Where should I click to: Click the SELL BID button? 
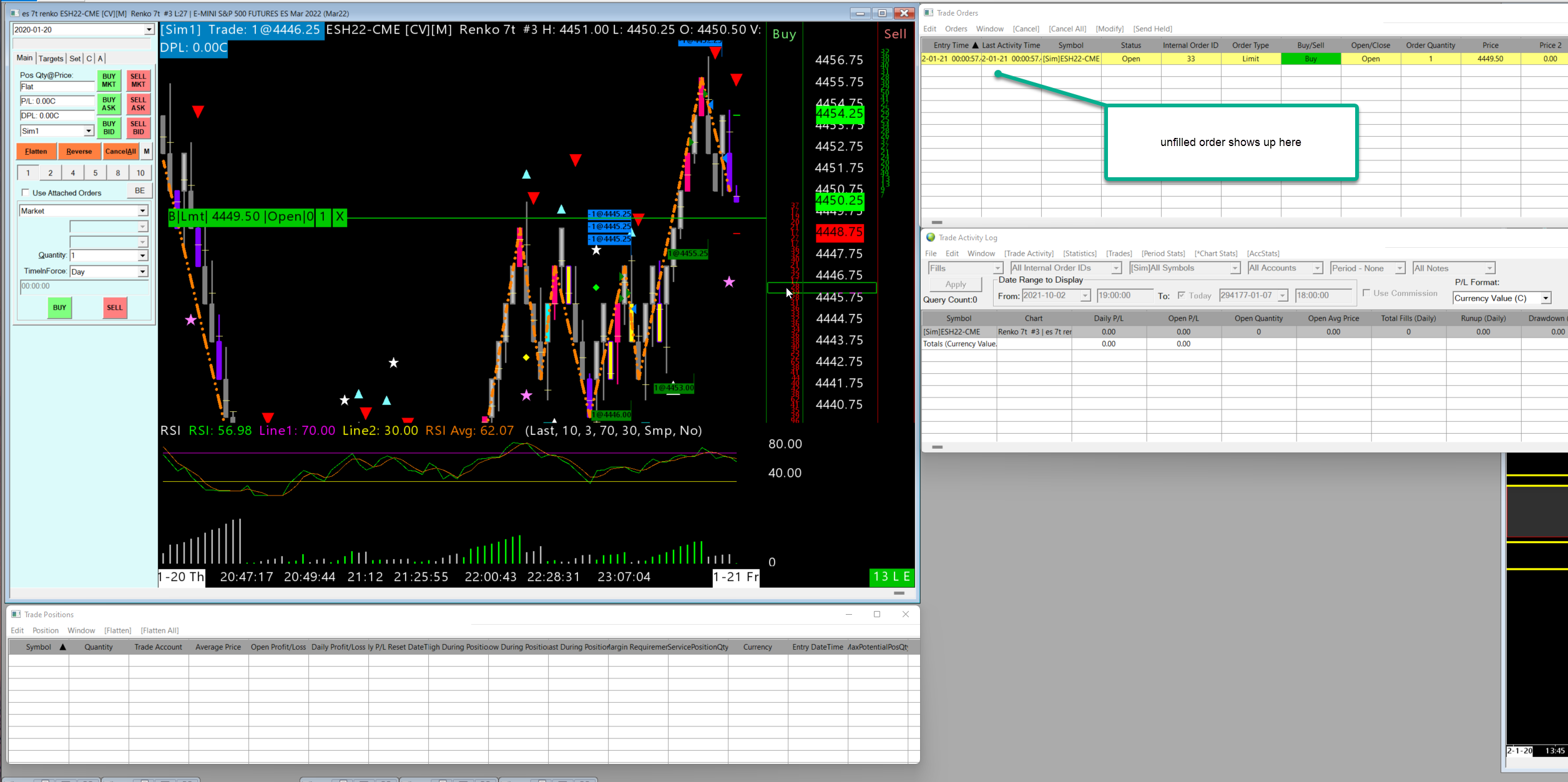(x=138, y=128)
